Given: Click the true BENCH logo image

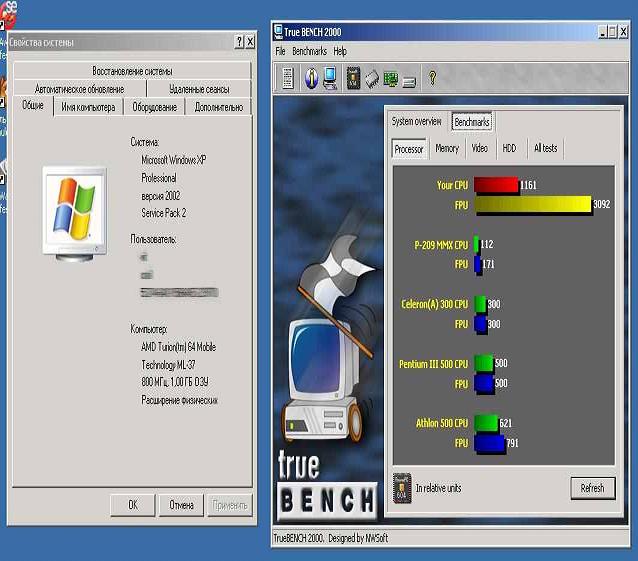Looking at the screenshot, I should [x=326, y=486].
